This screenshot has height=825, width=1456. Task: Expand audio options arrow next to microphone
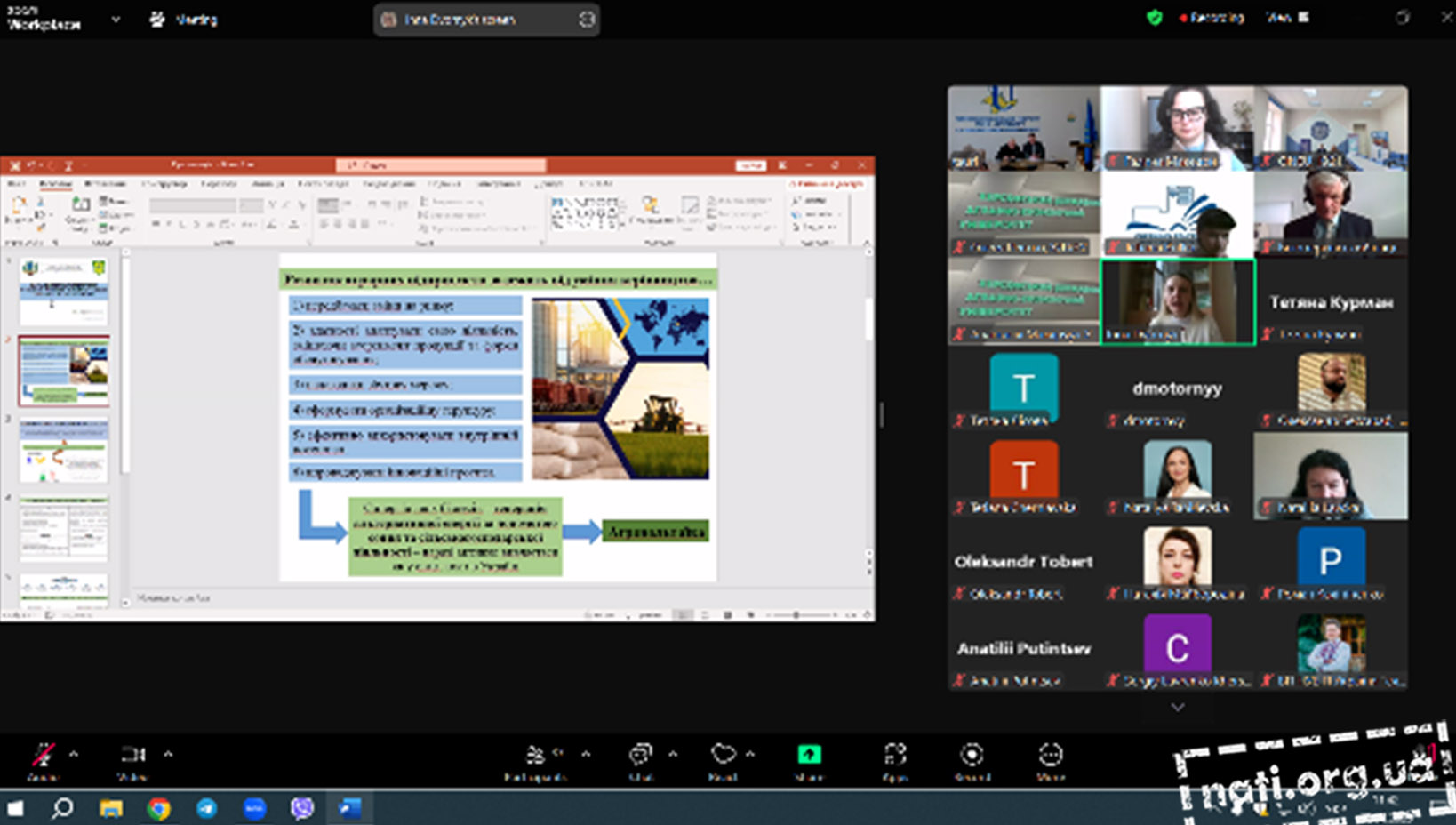coord(74,754)
